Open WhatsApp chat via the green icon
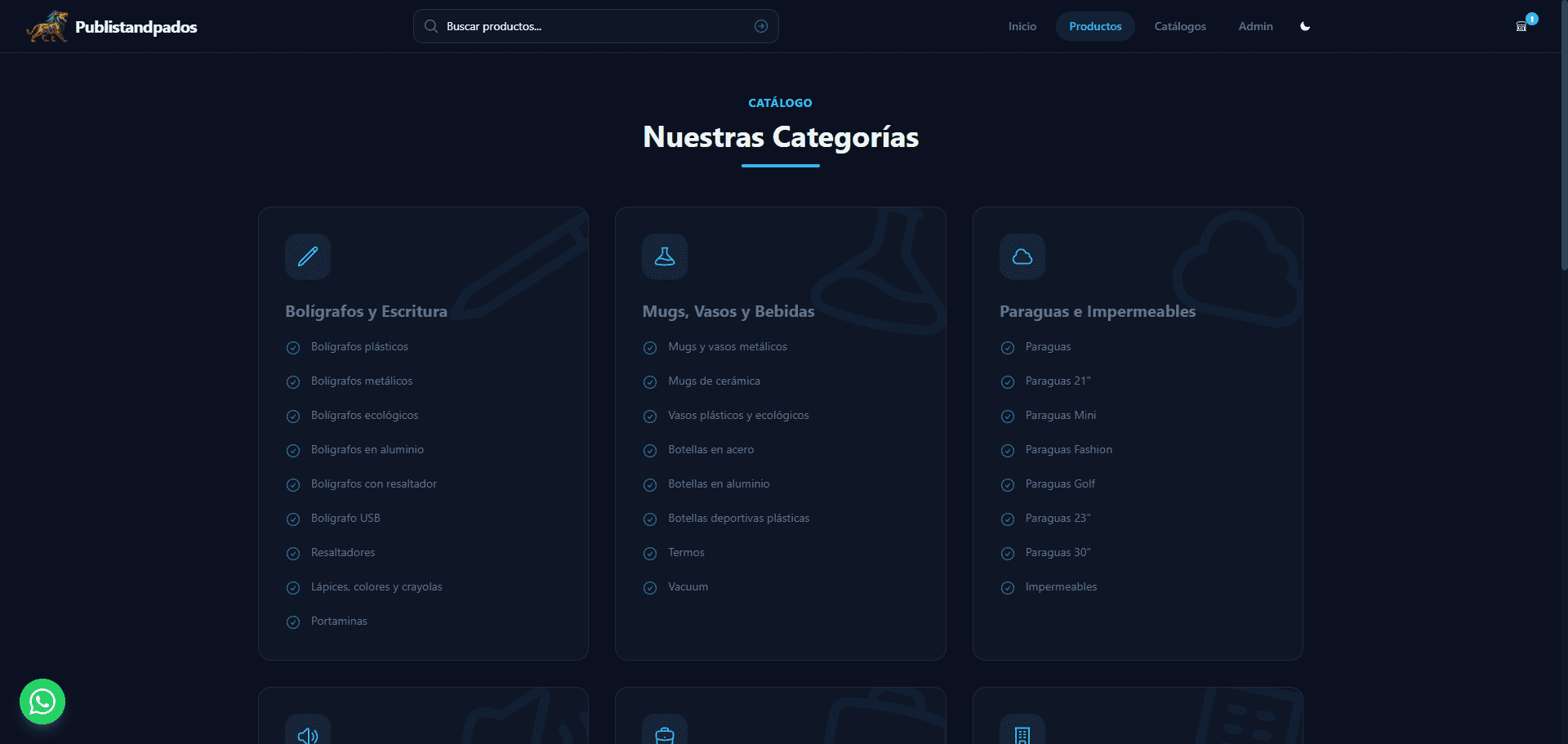Viewport: 1568px width, 744px height. click(42, 701)
